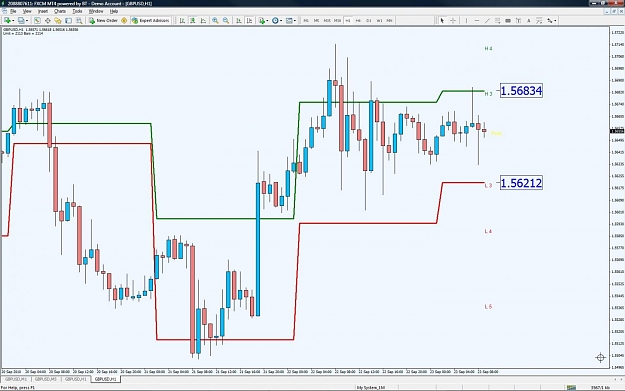Click the 1.56834 H3 price label
The height and width of the screenshot is (391, 625).
point(521,91)
